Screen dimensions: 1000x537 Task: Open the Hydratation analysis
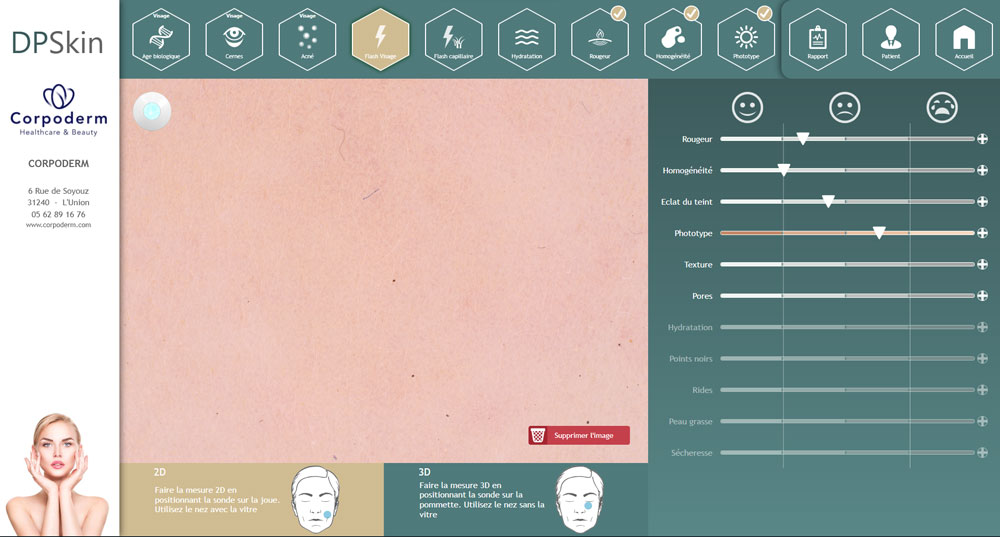[x=527, y=38]
